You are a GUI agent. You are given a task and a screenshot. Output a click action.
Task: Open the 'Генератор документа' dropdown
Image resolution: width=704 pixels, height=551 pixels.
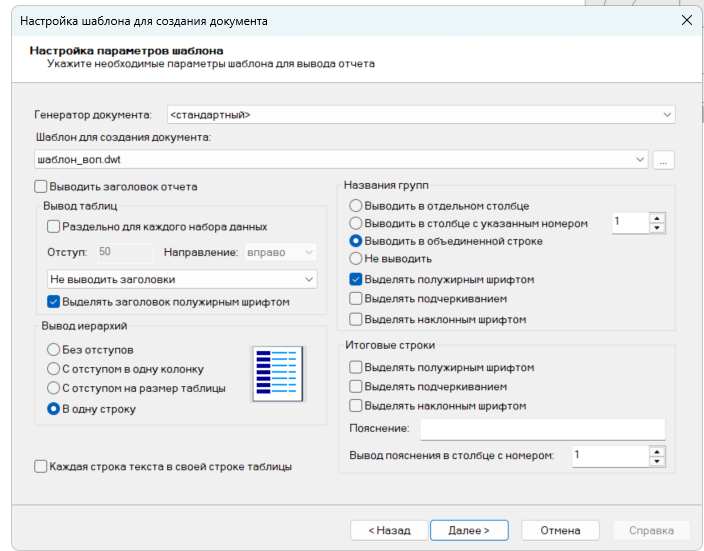coord(420,115)
